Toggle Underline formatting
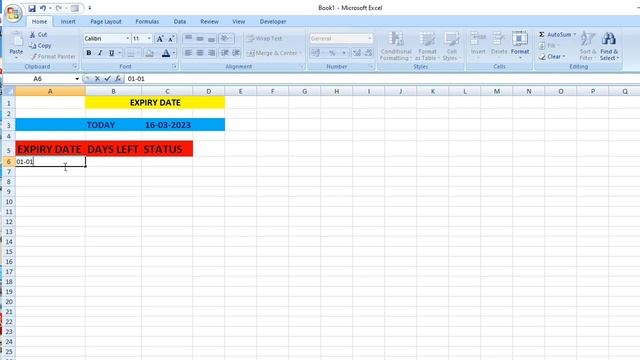Screen dimensions: 640x360 point(111,53)
